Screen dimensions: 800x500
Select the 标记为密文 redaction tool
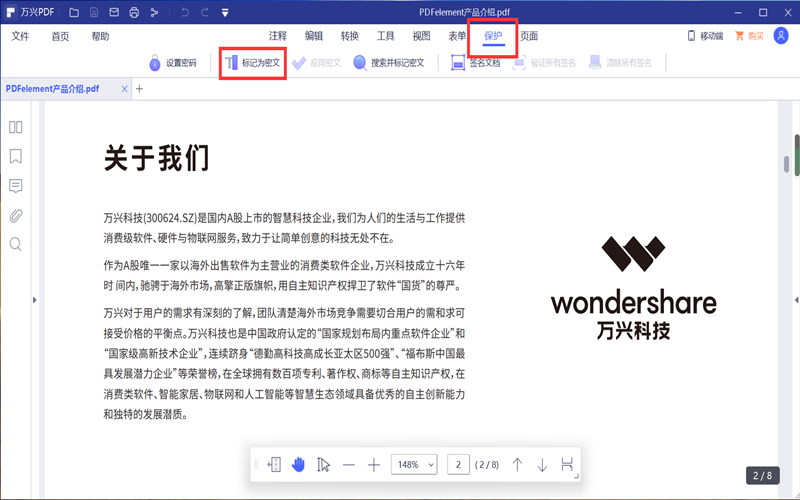coord(252,62)
